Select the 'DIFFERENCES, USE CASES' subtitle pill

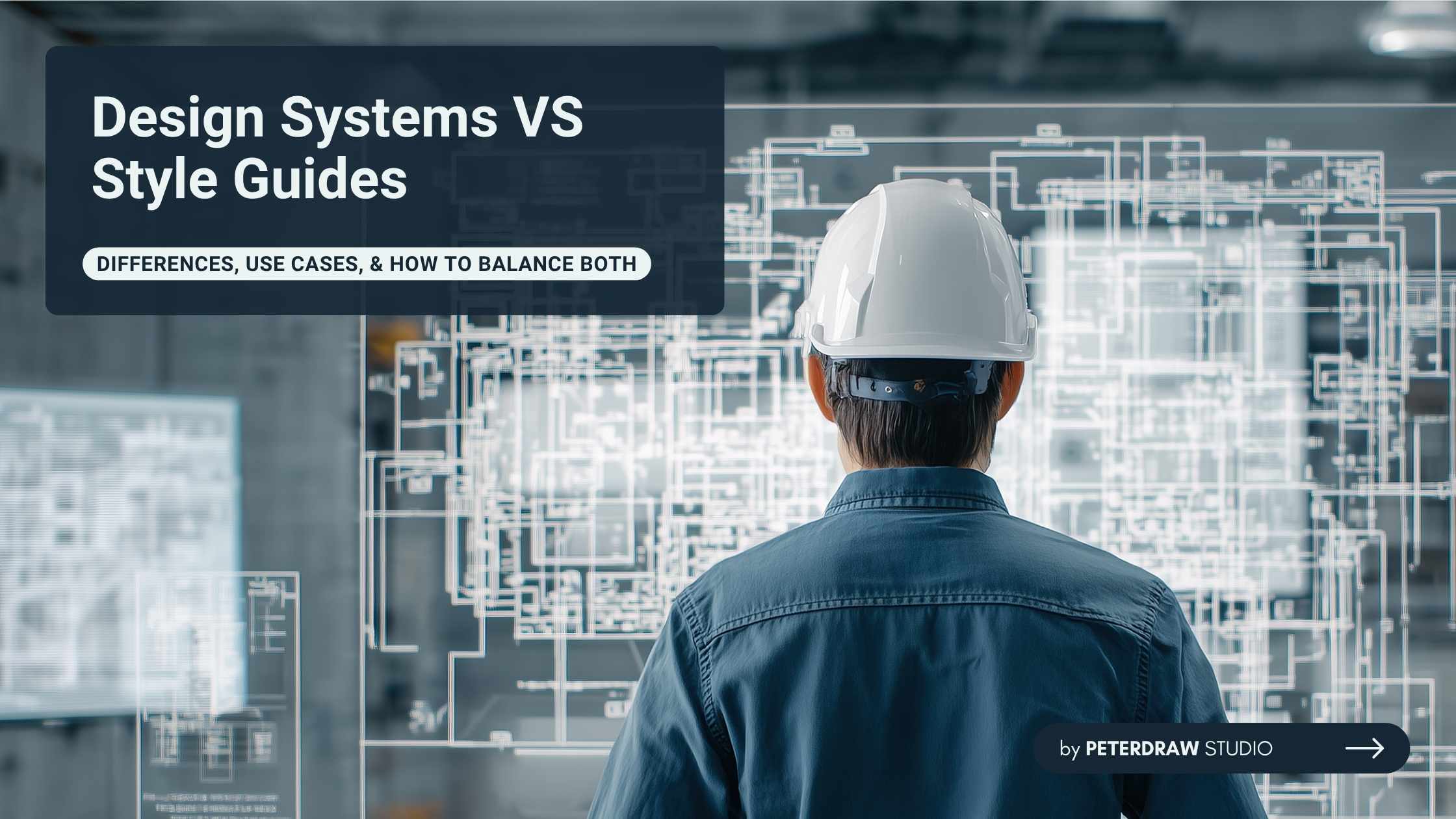367,264
